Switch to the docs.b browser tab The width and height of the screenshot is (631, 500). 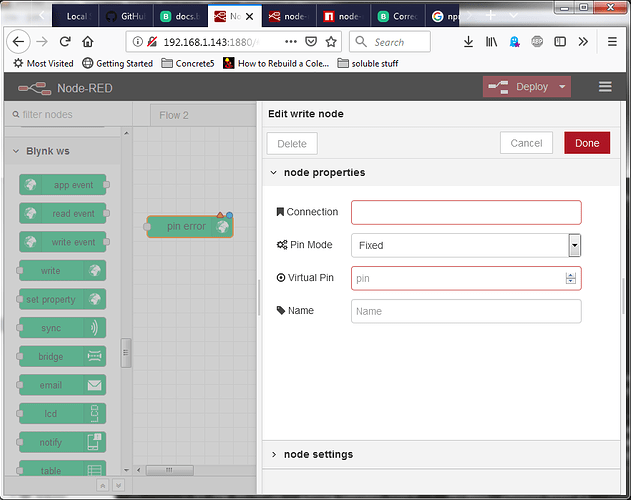click(181, 16)
